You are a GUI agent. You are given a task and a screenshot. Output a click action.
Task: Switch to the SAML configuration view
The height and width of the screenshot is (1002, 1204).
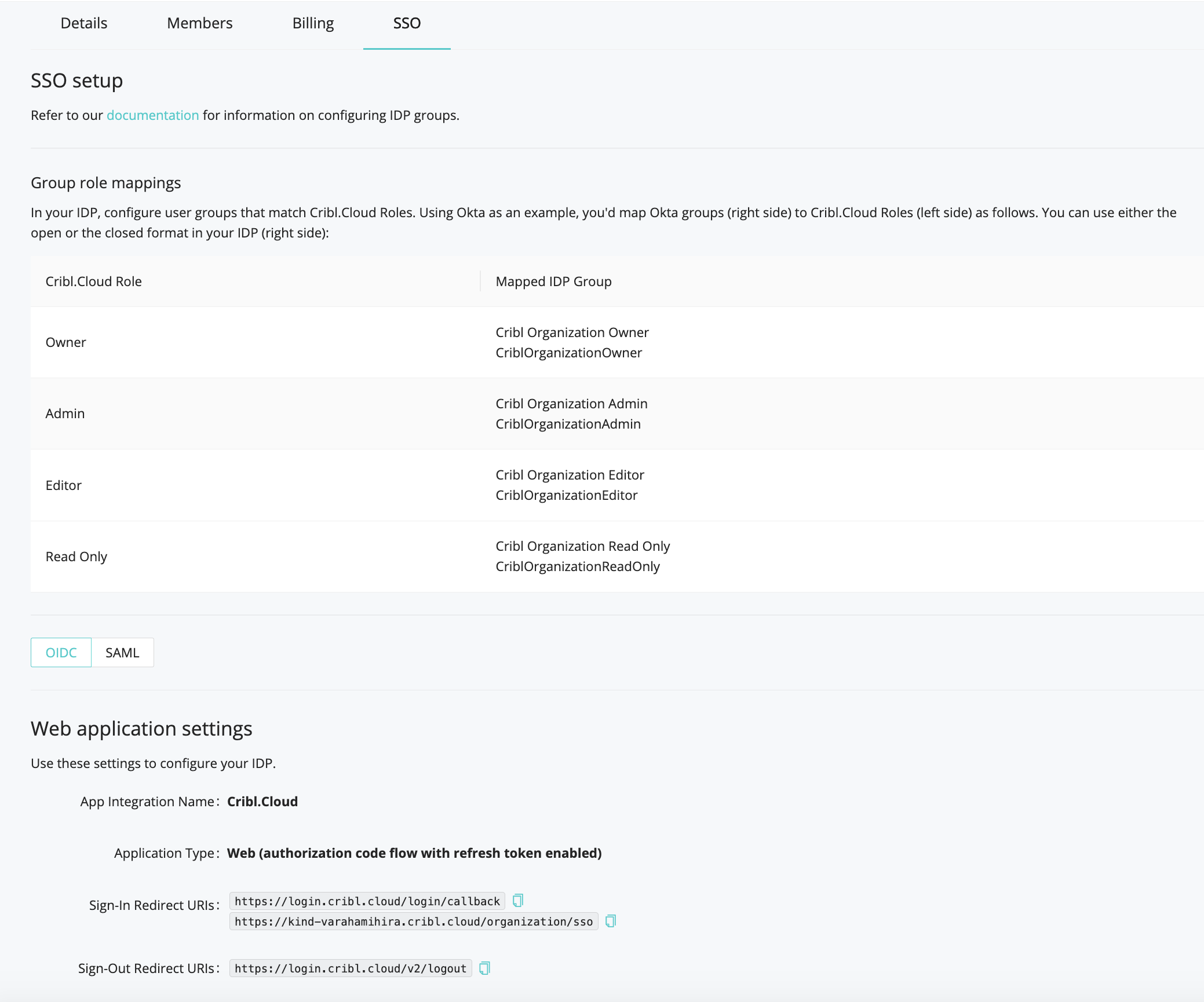(x=122, y=652)
